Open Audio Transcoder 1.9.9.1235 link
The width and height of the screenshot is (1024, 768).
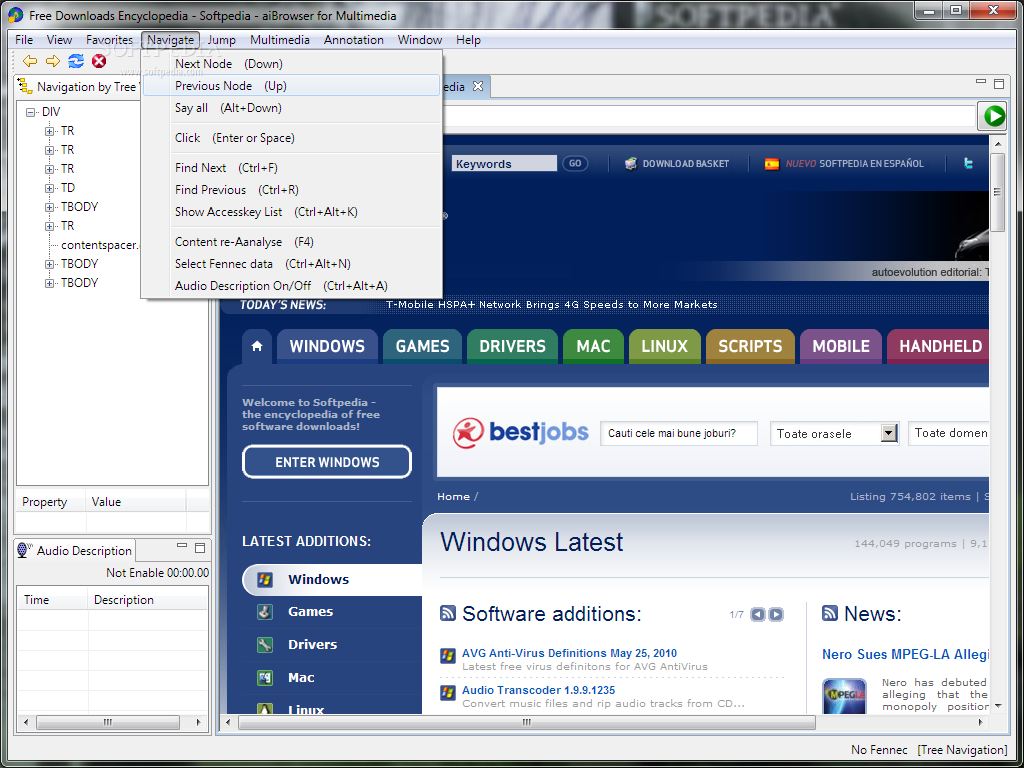[x=538, y=690]
